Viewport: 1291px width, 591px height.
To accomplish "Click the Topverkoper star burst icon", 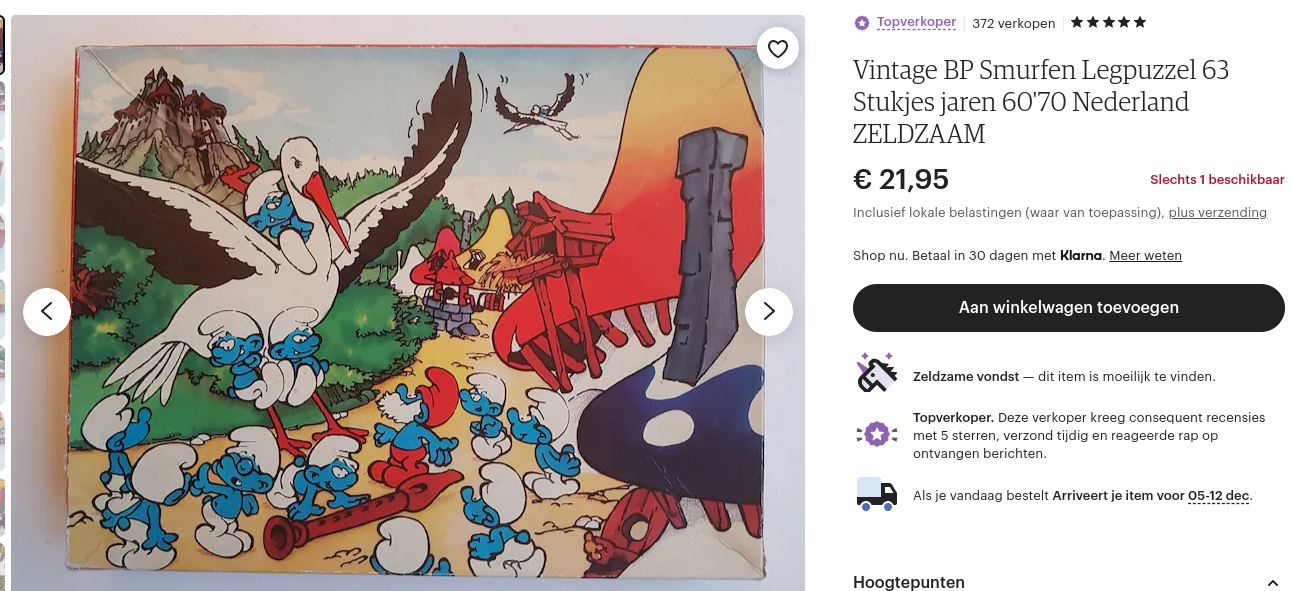I will tap(876, 434).
